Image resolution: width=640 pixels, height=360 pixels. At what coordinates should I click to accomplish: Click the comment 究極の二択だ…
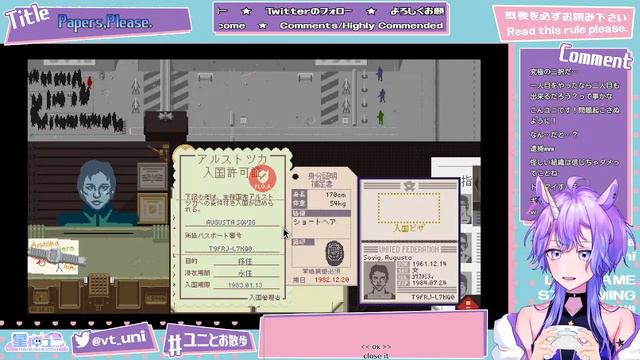point(552,72)
